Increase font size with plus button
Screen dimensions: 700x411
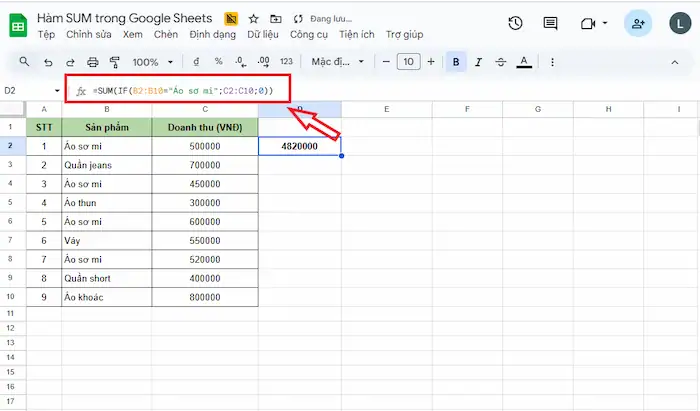pyautogui.click(x=431, y=62)
